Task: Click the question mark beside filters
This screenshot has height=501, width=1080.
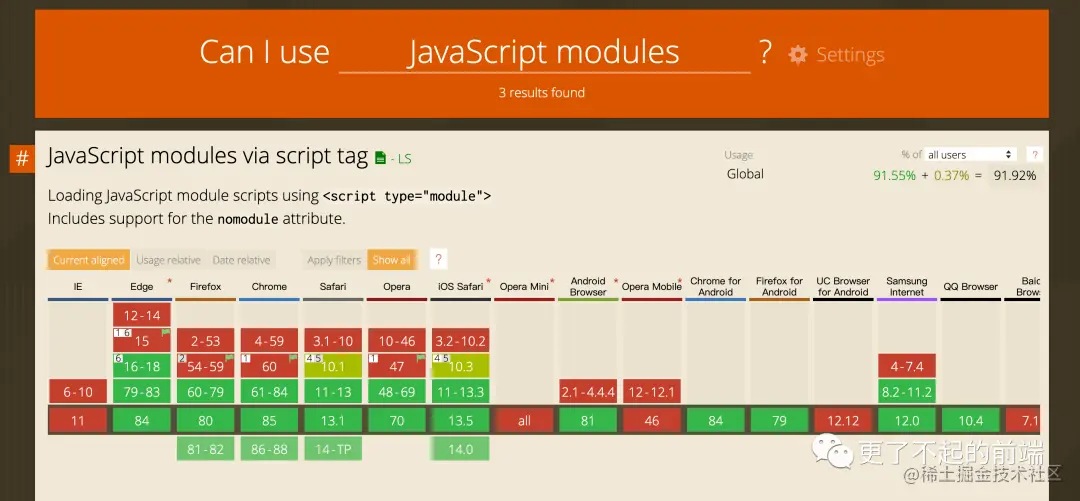Action: point(437,260)
